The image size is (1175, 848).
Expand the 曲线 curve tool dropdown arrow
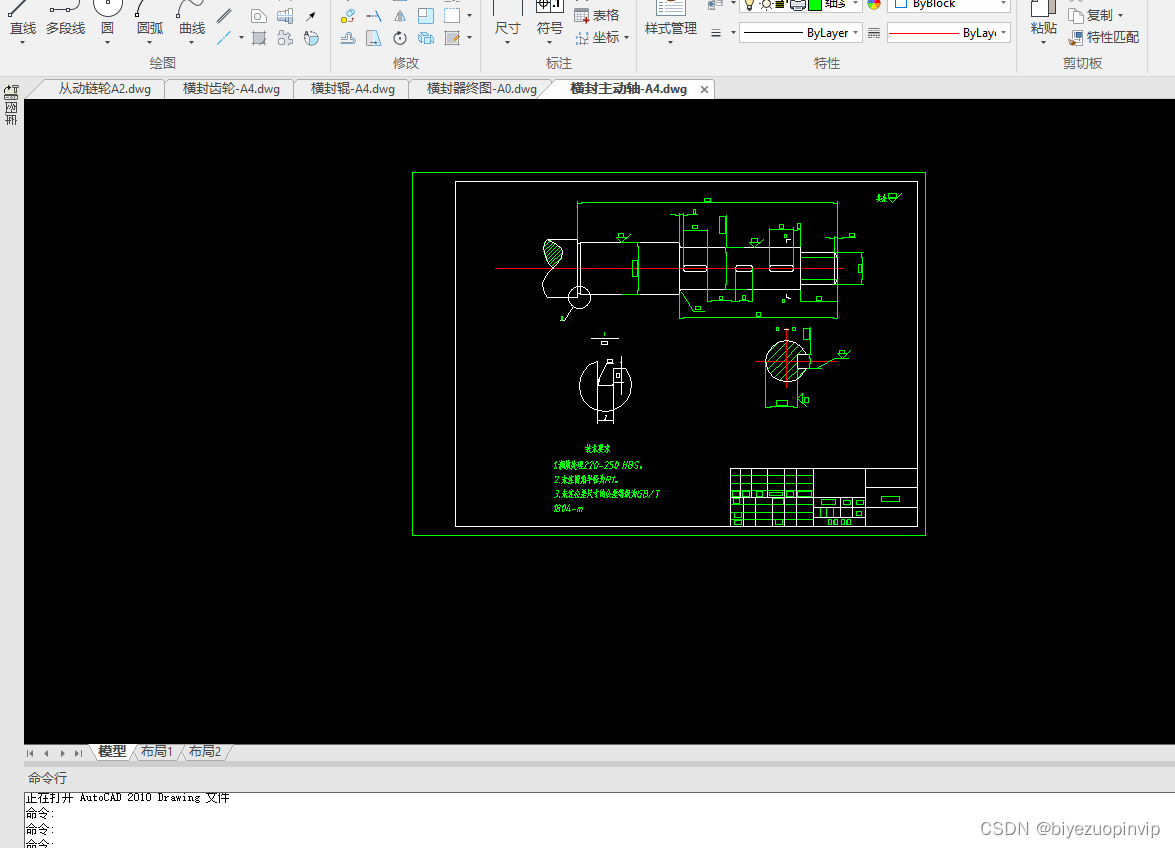coord(192,43)
